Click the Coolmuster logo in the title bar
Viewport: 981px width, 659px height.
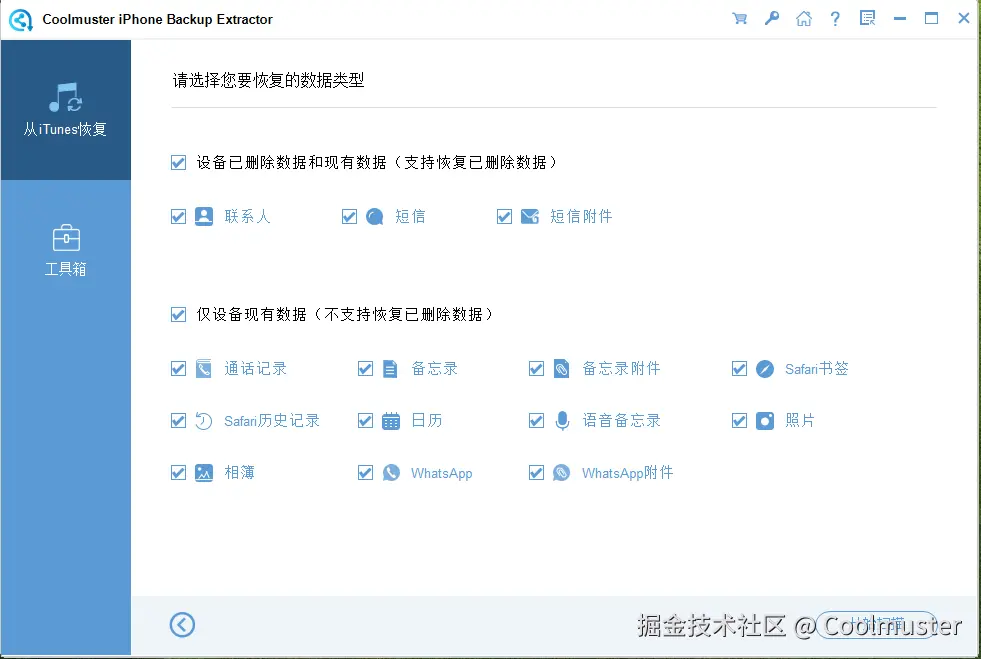tap(21, 18)
